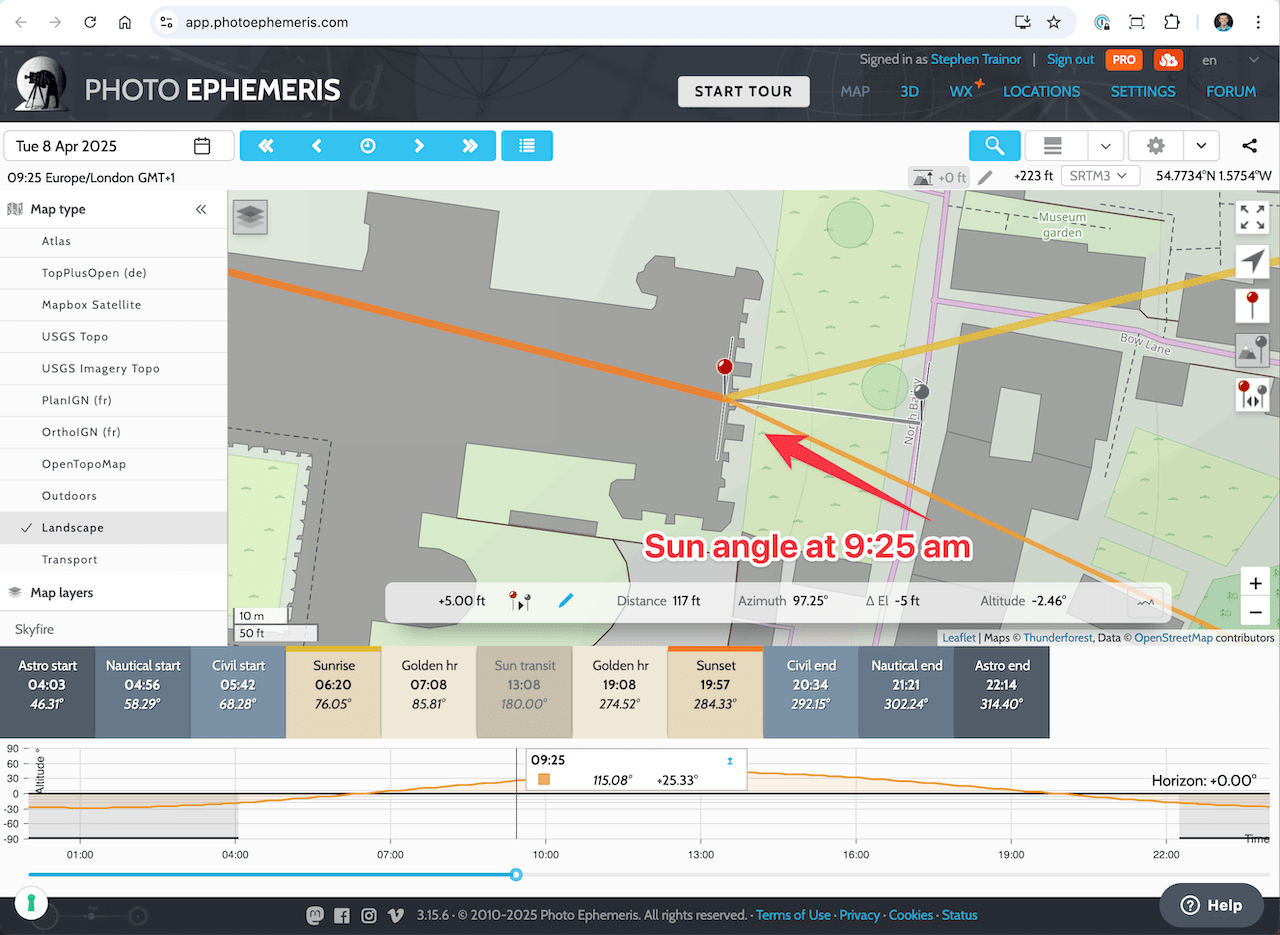Image resolution: width=1280 pixels, height=935 pixels.
Task: Click the START TOUR button
Action: click(743, 91)
